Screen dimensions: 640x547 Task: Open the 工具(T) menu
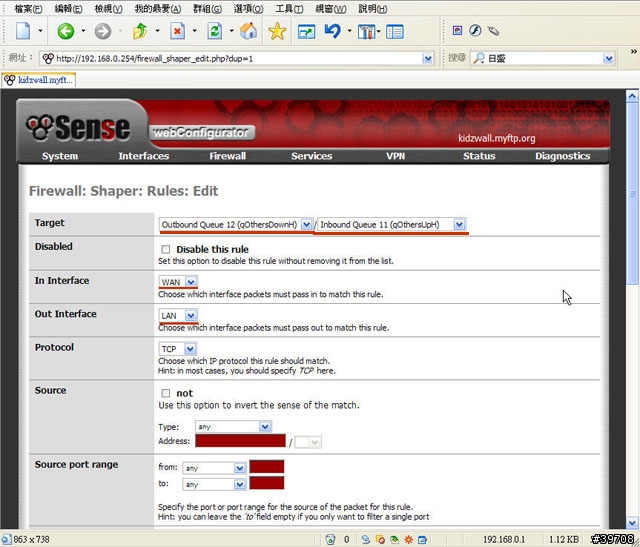(x=289, y=9)
